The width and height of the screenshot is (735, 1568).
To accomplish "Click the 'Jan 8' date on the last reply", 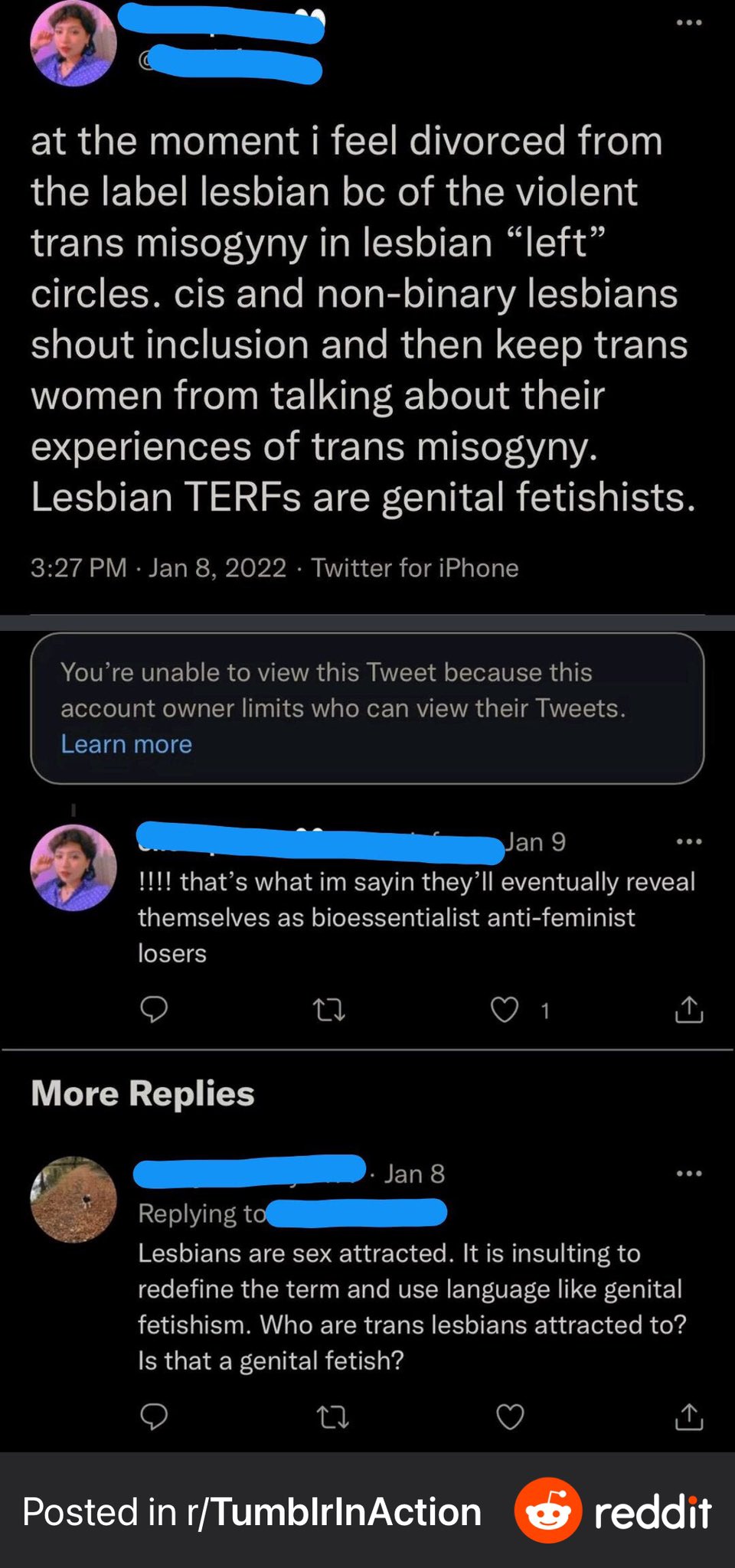I will [x=414, y=1174].
